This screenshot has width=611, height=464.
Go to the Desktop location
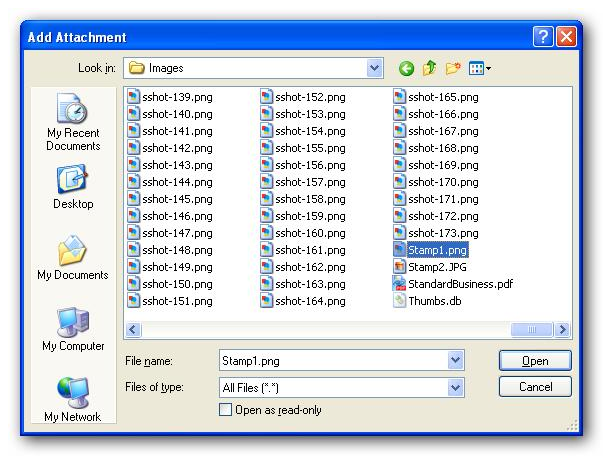click(x=73, y=187)
